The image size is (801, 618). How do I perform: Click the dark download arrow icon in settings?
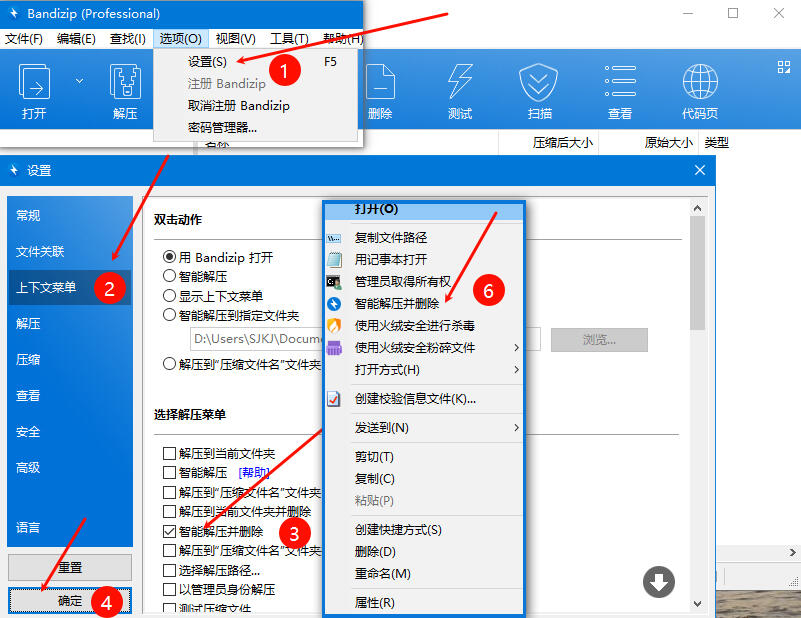(x=659, y=582)
